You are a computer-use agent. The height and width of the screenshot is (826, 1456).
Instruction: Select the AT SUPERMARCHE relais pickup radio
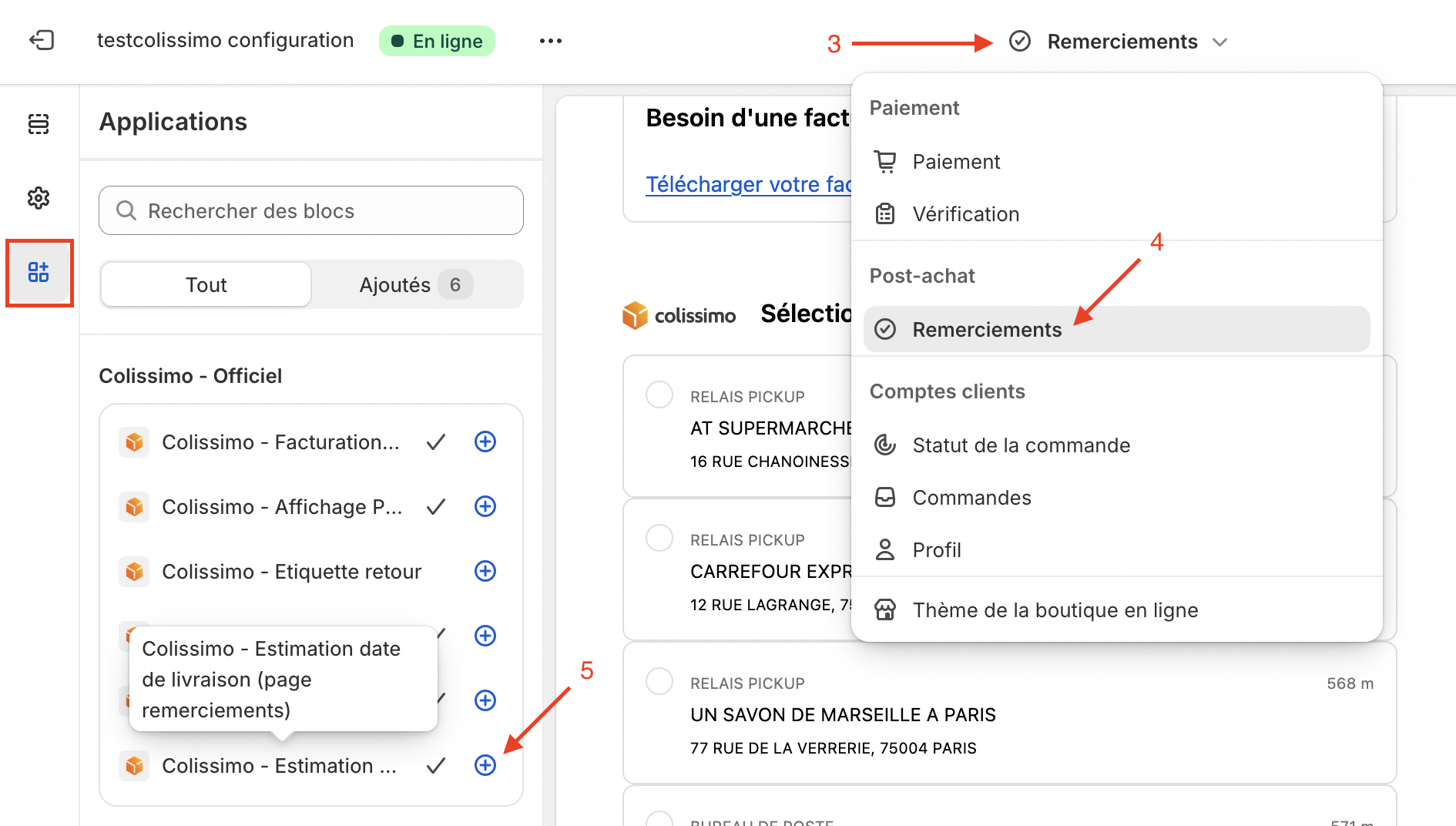659,395
